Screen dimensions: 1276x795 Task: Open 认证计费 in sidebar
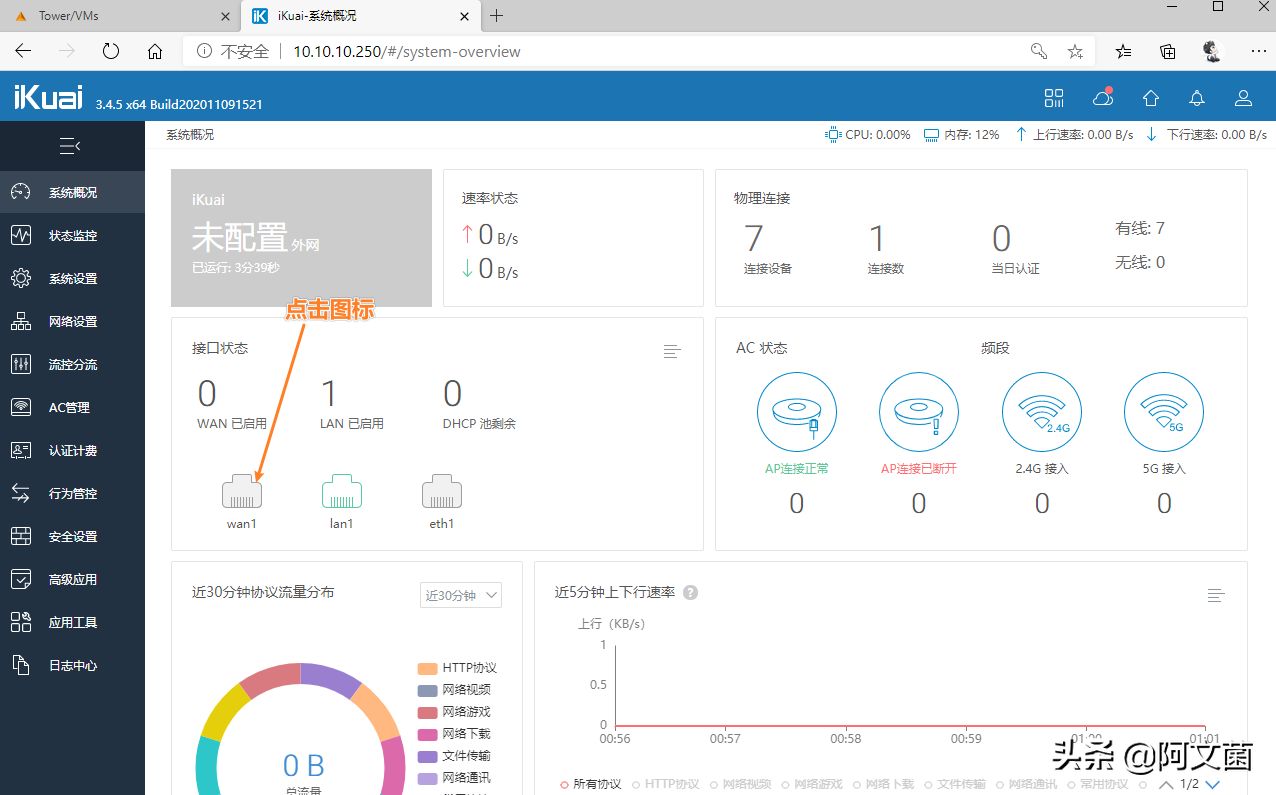tap(72, 450)
